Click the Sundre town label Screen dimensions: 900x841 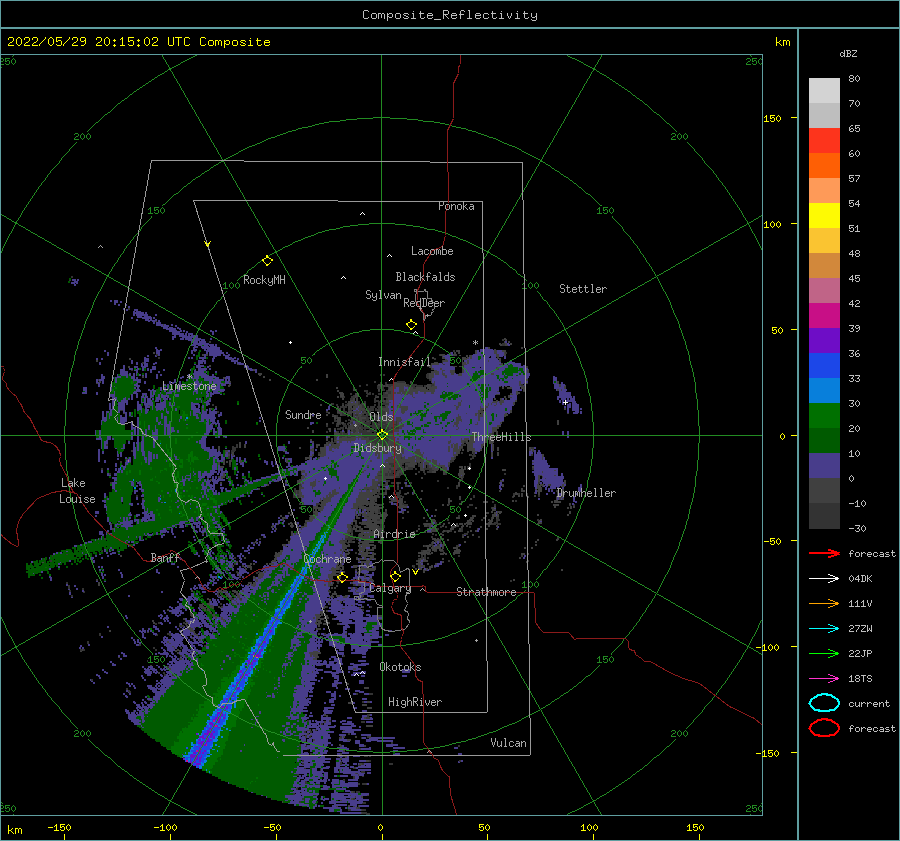303,414
